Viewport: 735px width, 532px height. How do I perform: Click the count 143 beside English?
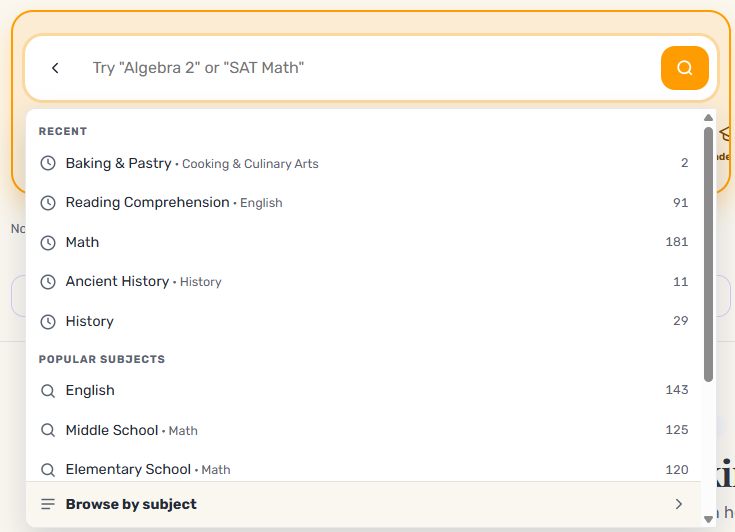click(677, 390)
